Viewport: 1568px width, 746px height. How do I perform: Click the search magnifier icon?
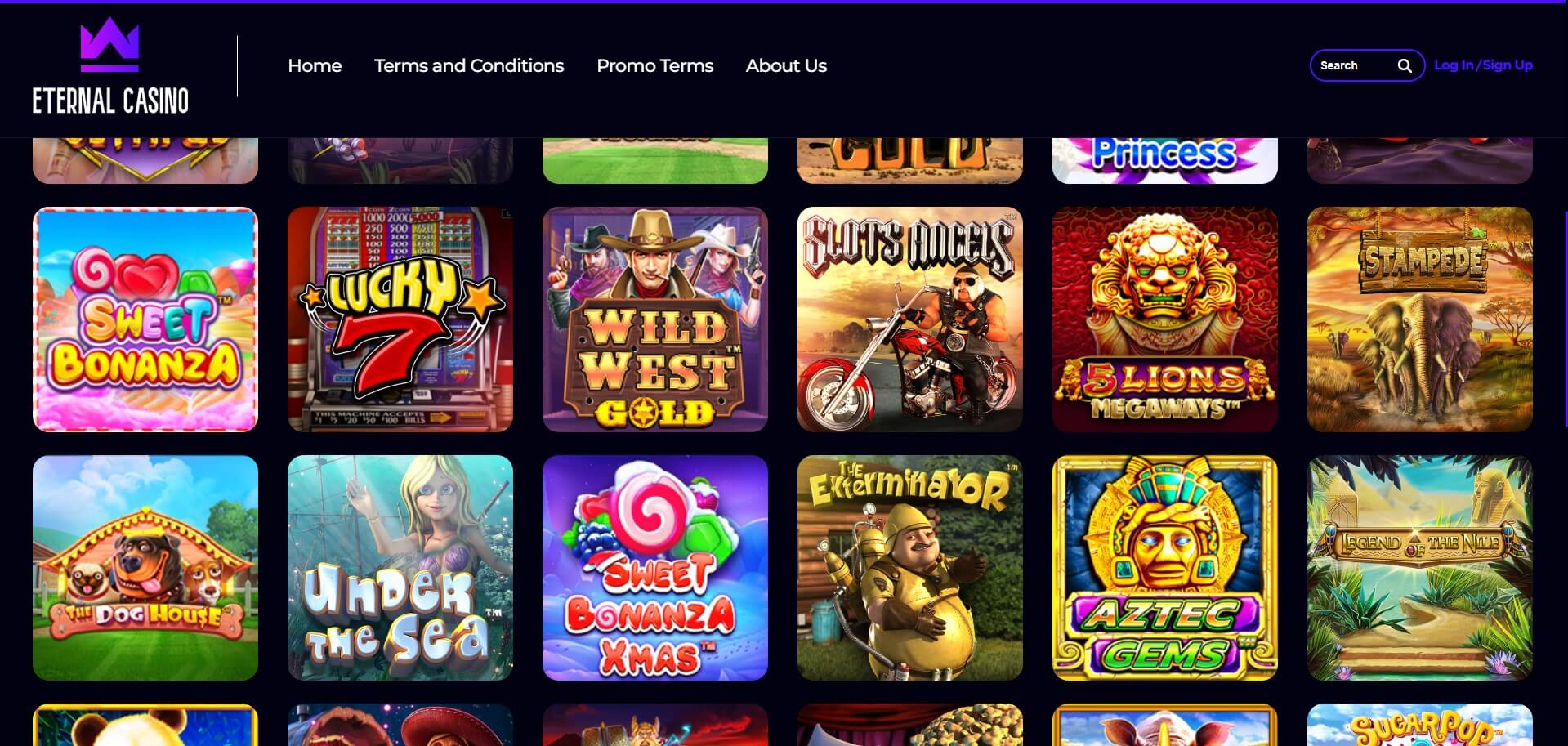[1405, 65]
